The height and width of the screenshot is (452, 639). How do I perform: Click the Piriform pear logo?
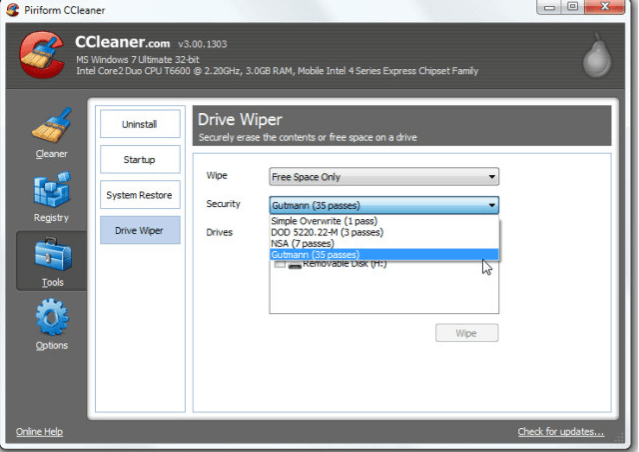597,56
